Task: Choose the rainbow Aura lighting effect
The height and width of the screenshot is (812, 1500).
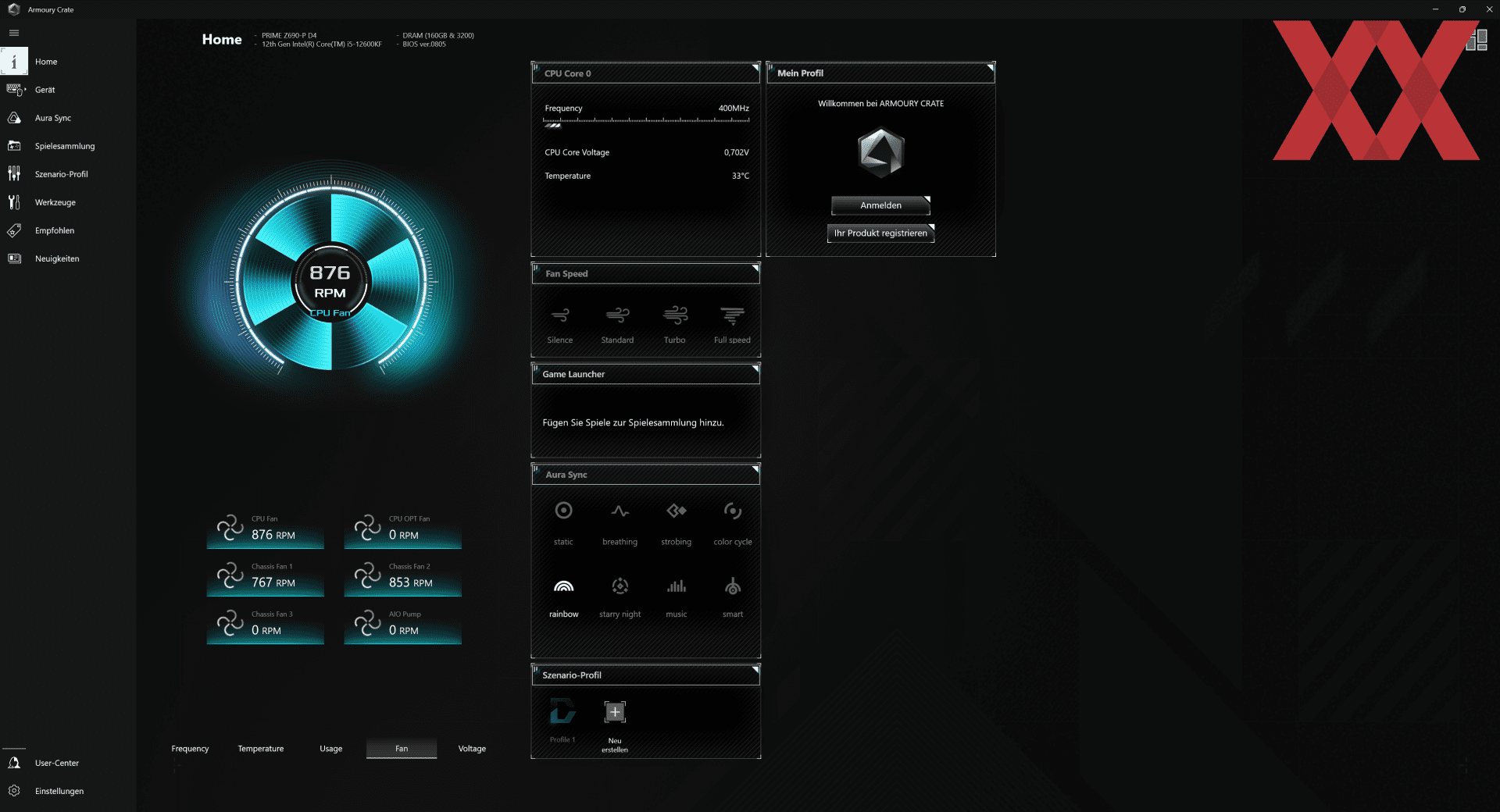Action: [563, 597]
